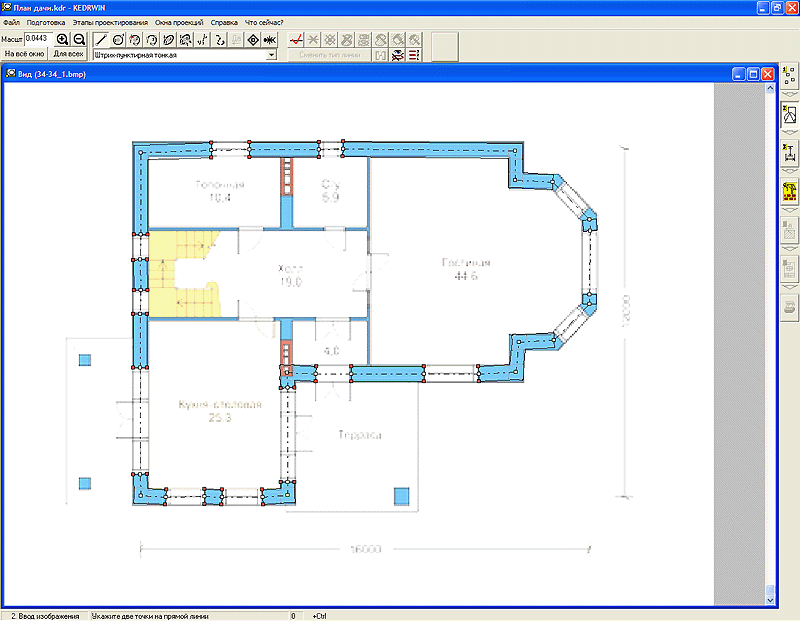
Task: Click the 'Терраса' label on the plan
Action: coord(360,435)
